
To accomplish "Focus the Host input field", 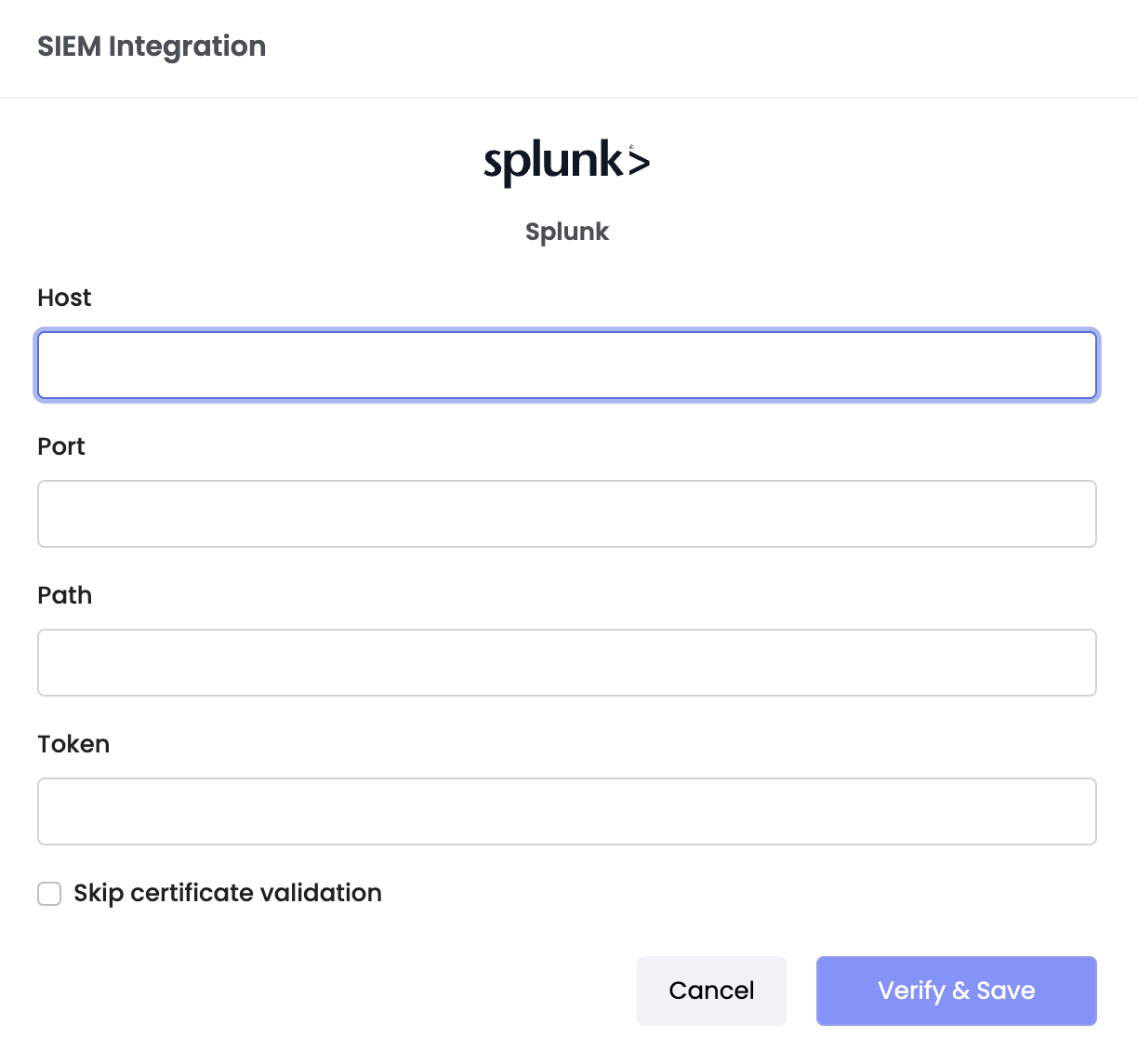I will click(567, 365).
